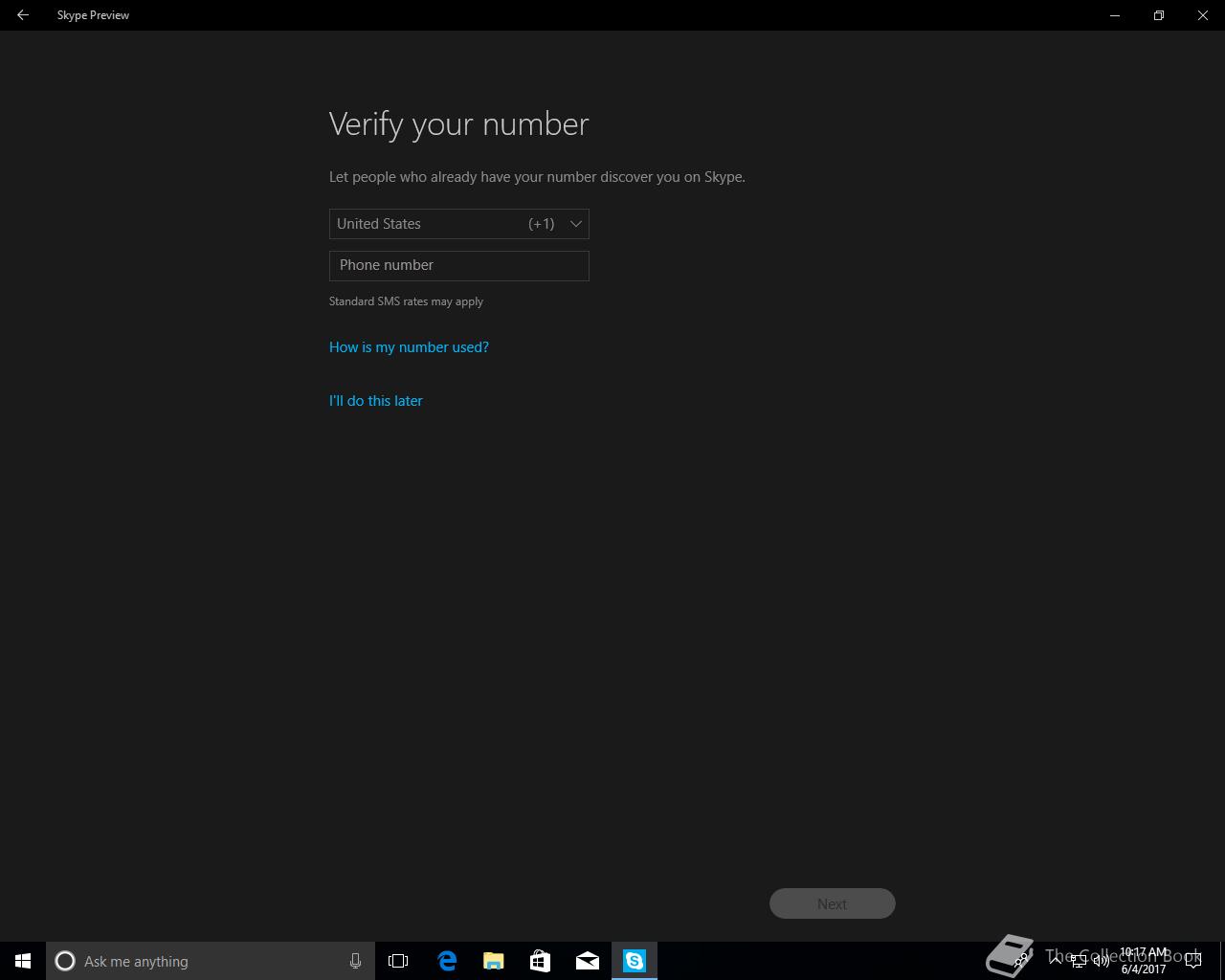The width and height of the screenshot is (1225, 980).
Task: Click the 'Verify your number' heading
Action: [458, 124]
